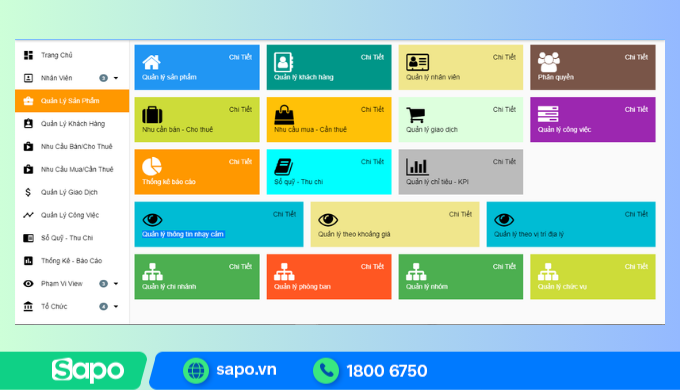Expand the Phạm Vi View submenu arrow
Viewport: 680px width, 390px height.
pyautogui.click(x=116, y=284)
